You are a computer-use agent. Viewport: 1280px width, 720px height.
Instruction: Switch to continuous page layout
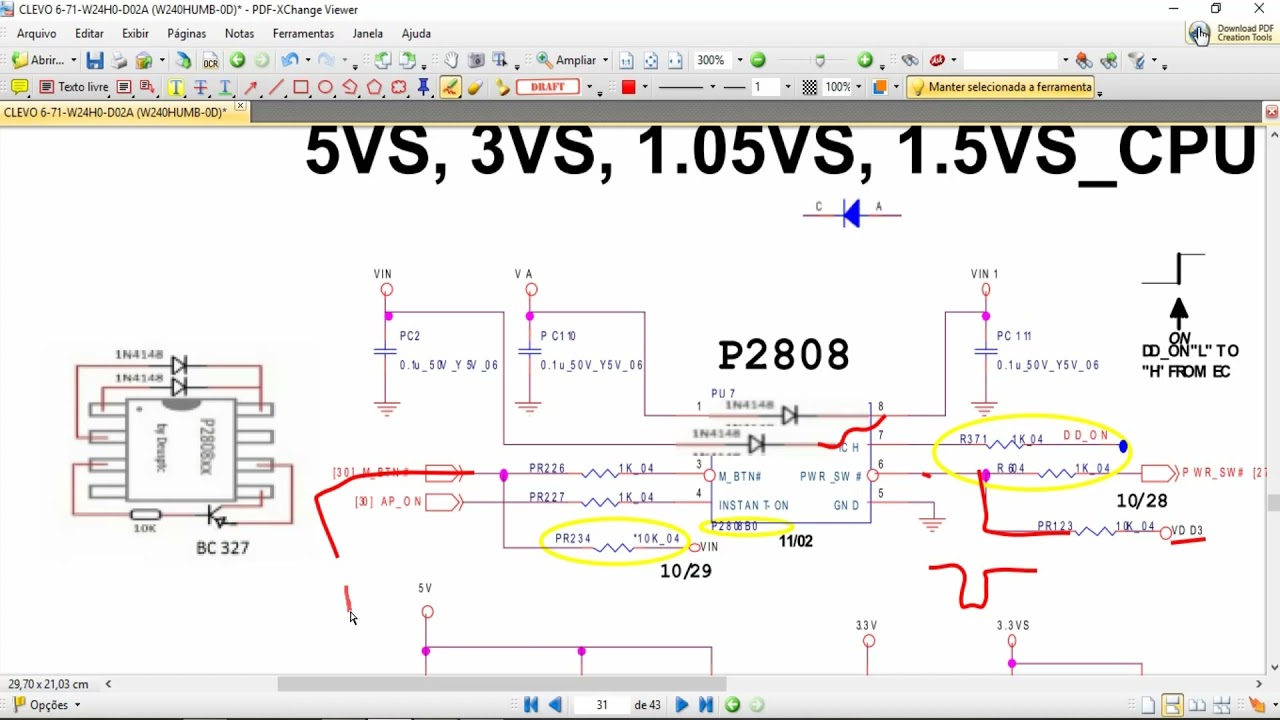click(1172, 705)
